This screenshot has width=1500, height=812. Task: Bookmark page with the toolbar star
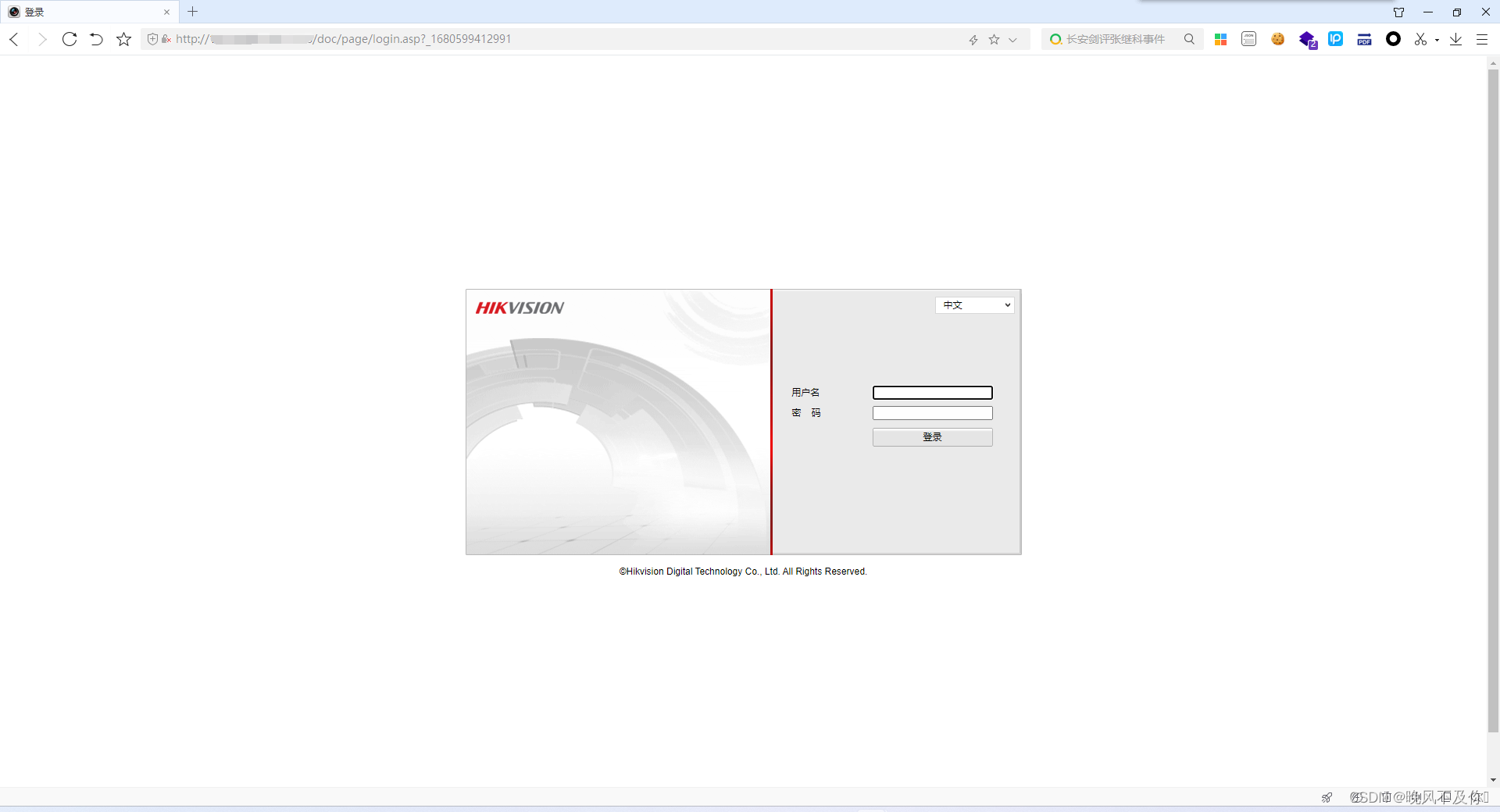(123, 39)
